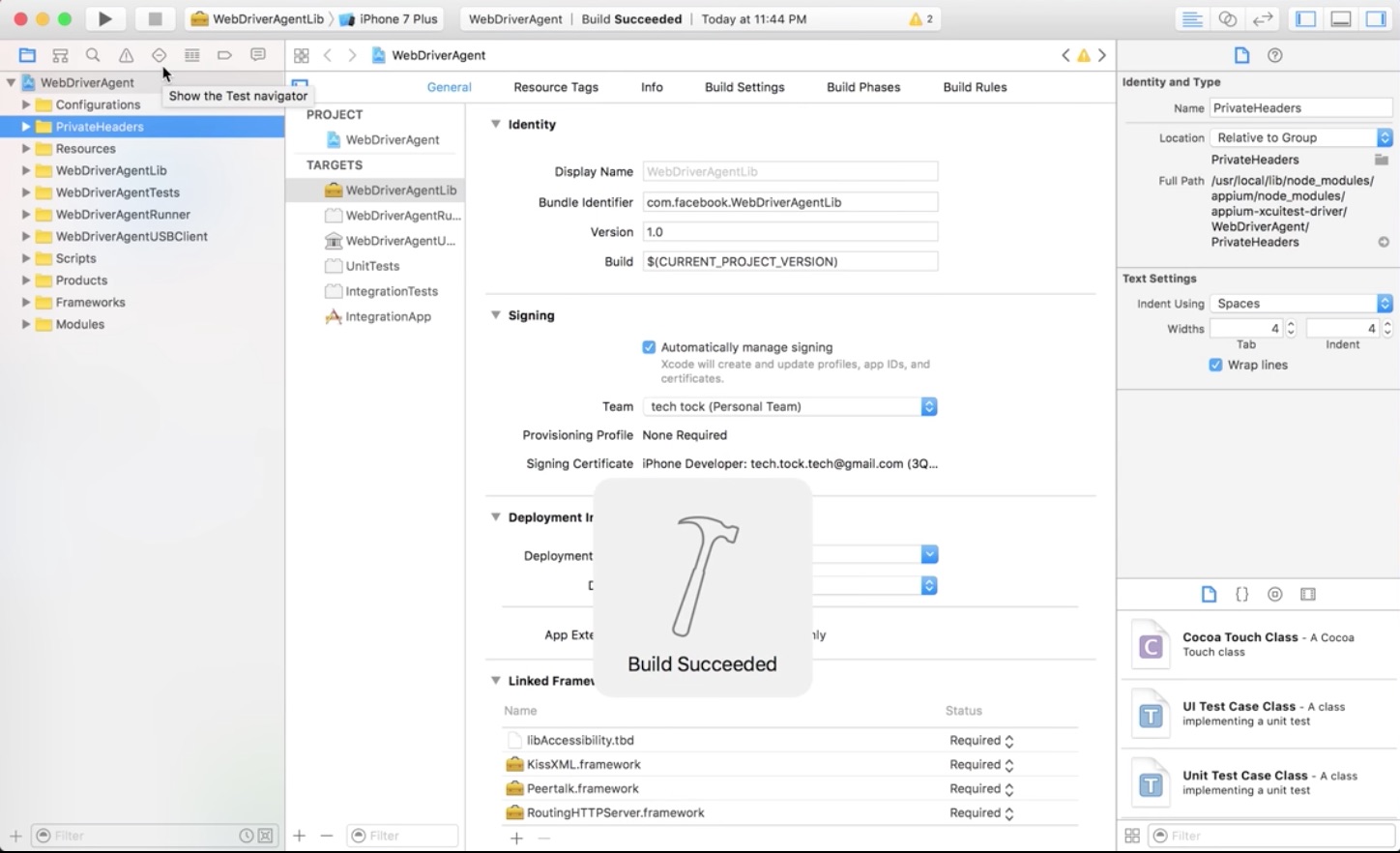Run the build with the Play button
1400x853 pixels.
(104, 18)
